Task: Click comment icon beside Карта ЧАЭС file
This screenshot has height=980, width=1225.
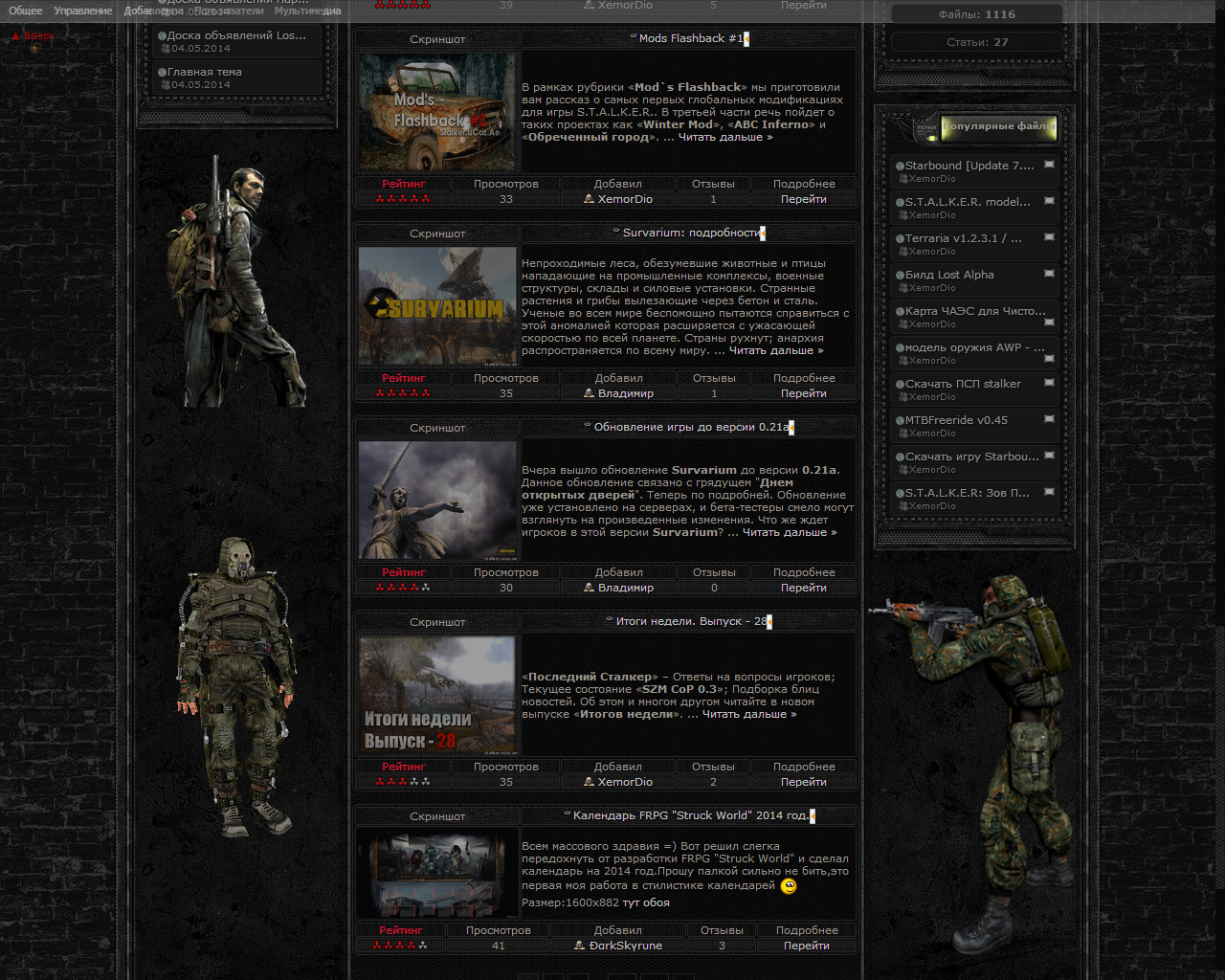Action: (x=1049, y=323)
